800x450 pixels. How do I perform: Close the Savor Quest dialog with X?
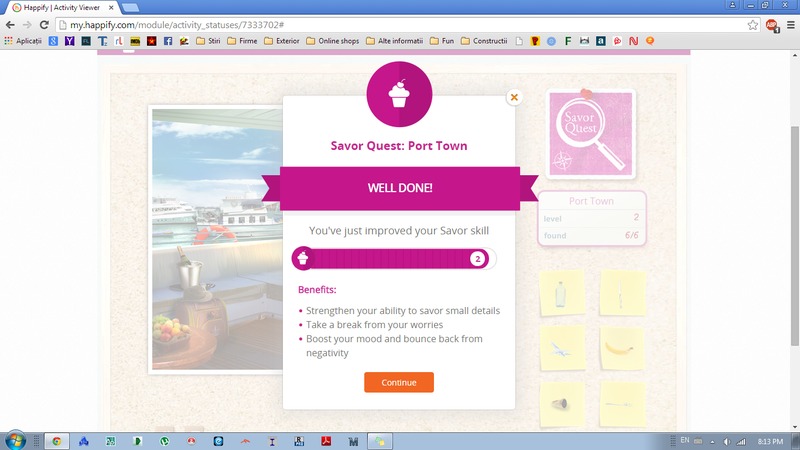point(514,97)
